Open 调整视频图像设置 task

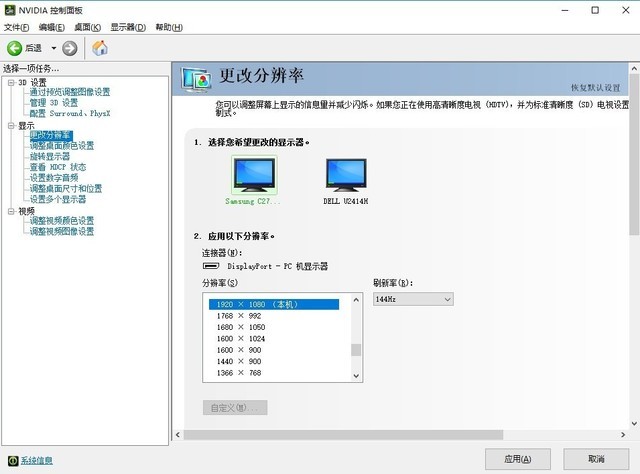(62, 231)
